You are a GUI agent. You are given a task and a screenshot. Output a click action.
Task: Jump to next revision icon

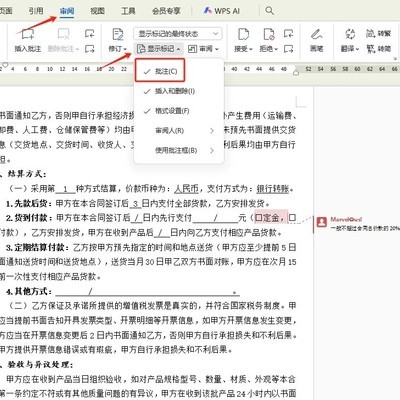[289, 49]
